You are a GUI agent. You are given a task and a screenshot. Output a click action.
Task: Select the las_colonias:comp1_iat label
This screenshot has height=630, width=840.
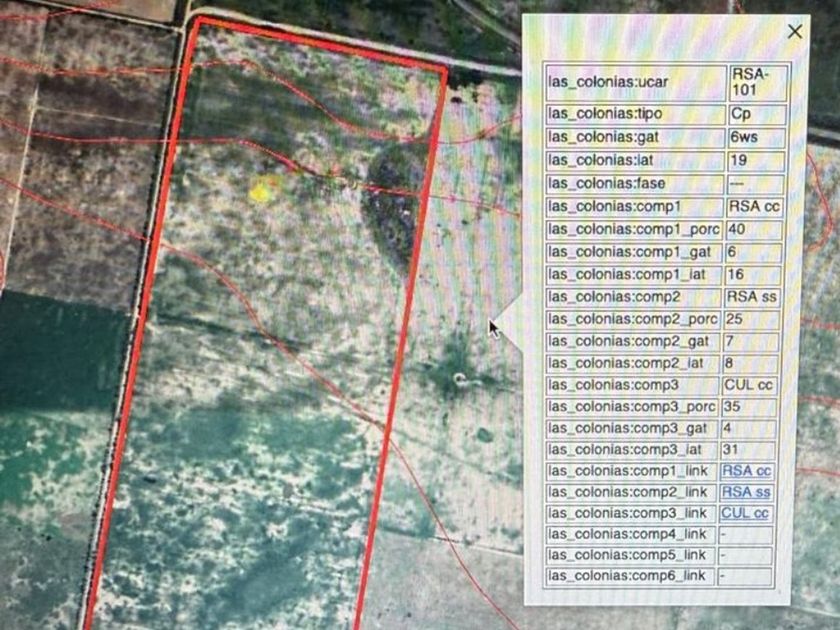(627, 274)
